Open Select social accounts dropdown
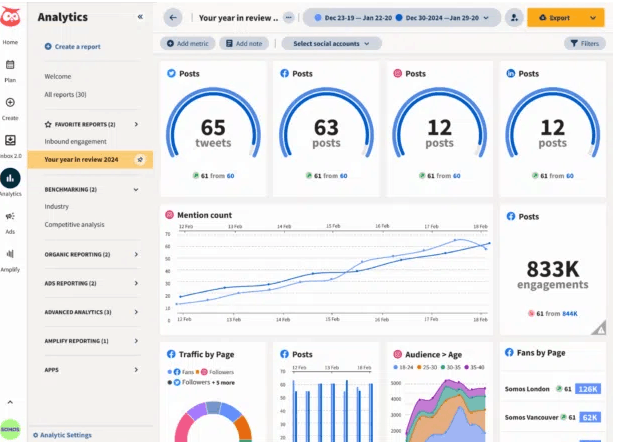 coord(331,43)
